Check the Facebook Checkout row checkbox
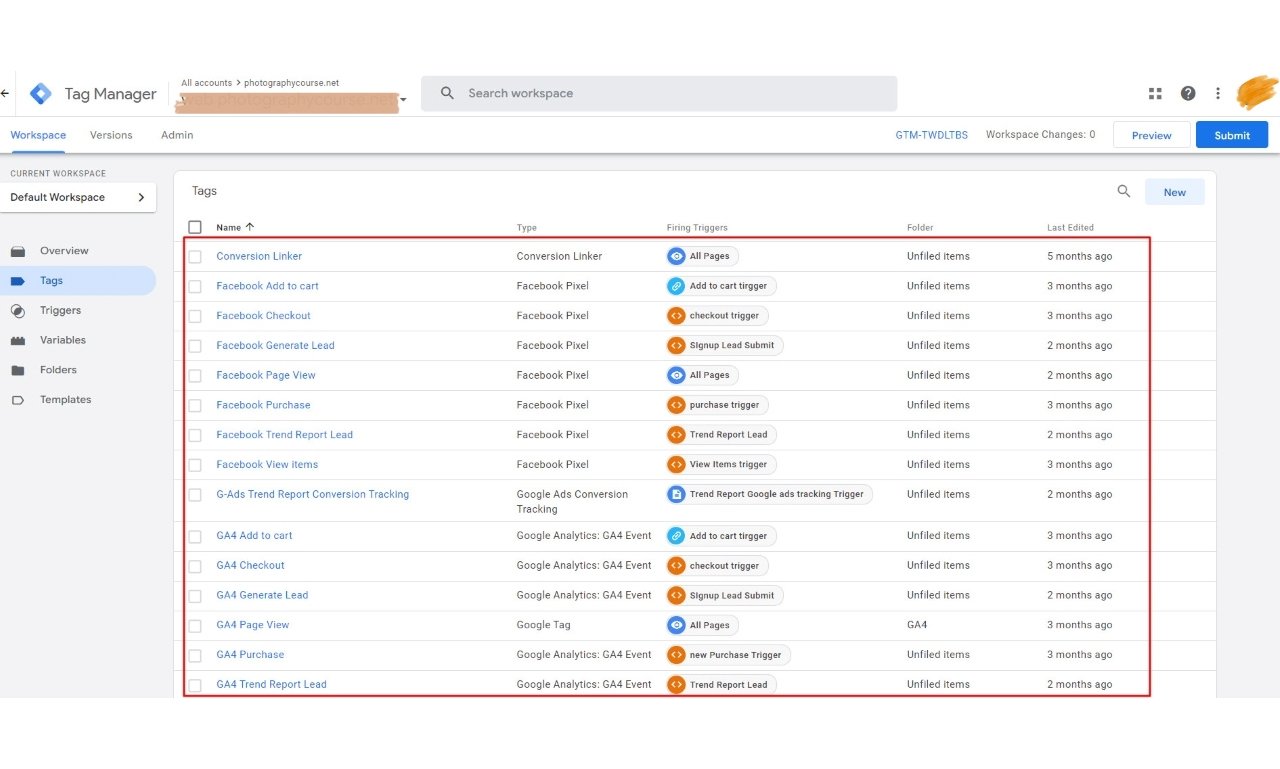 (195, 316)
